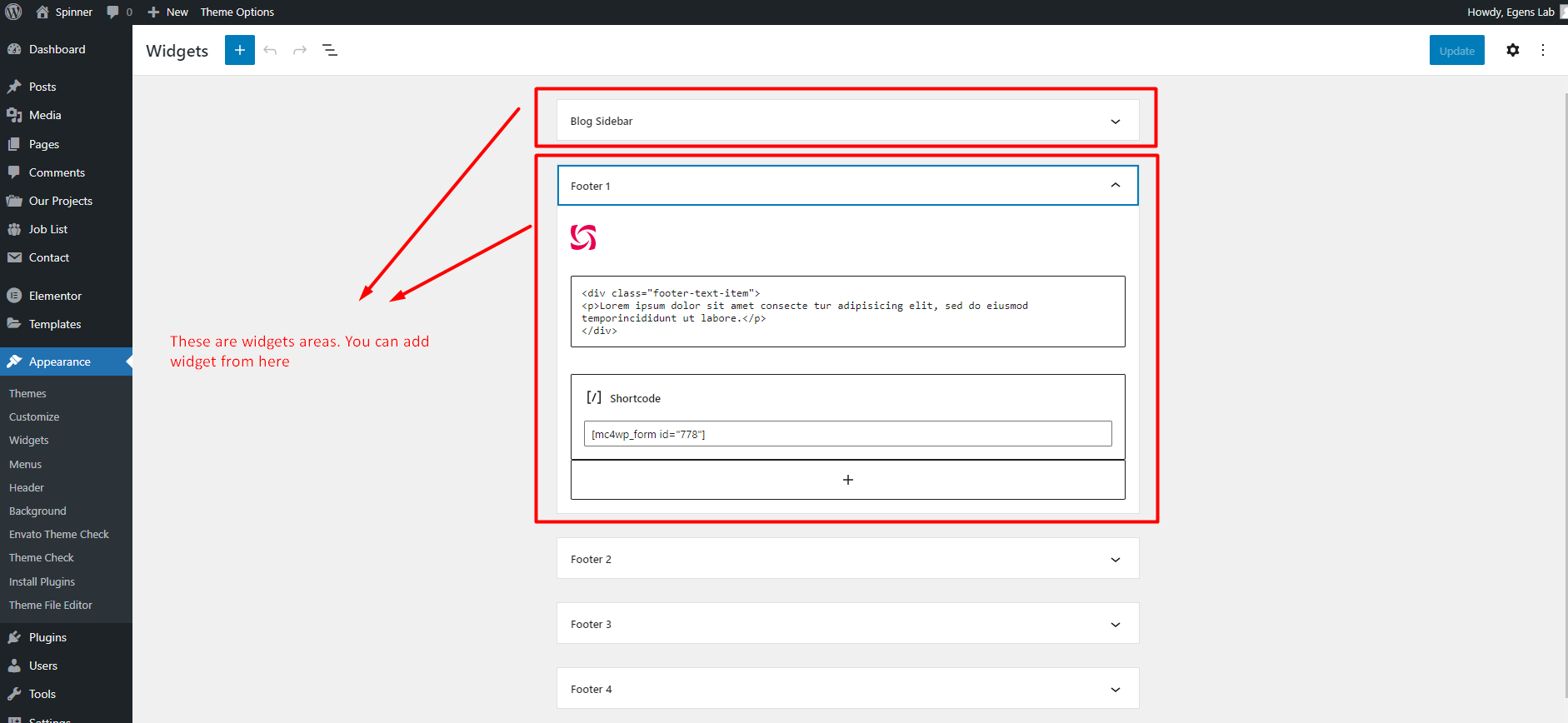Click the WordPress logo icon

click(x=13, y=12)
